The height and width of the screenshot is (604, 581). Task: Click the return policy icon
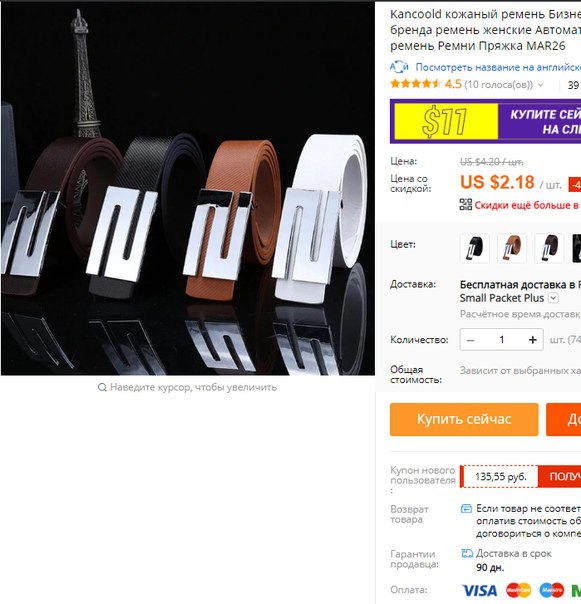tap(466, 508)
